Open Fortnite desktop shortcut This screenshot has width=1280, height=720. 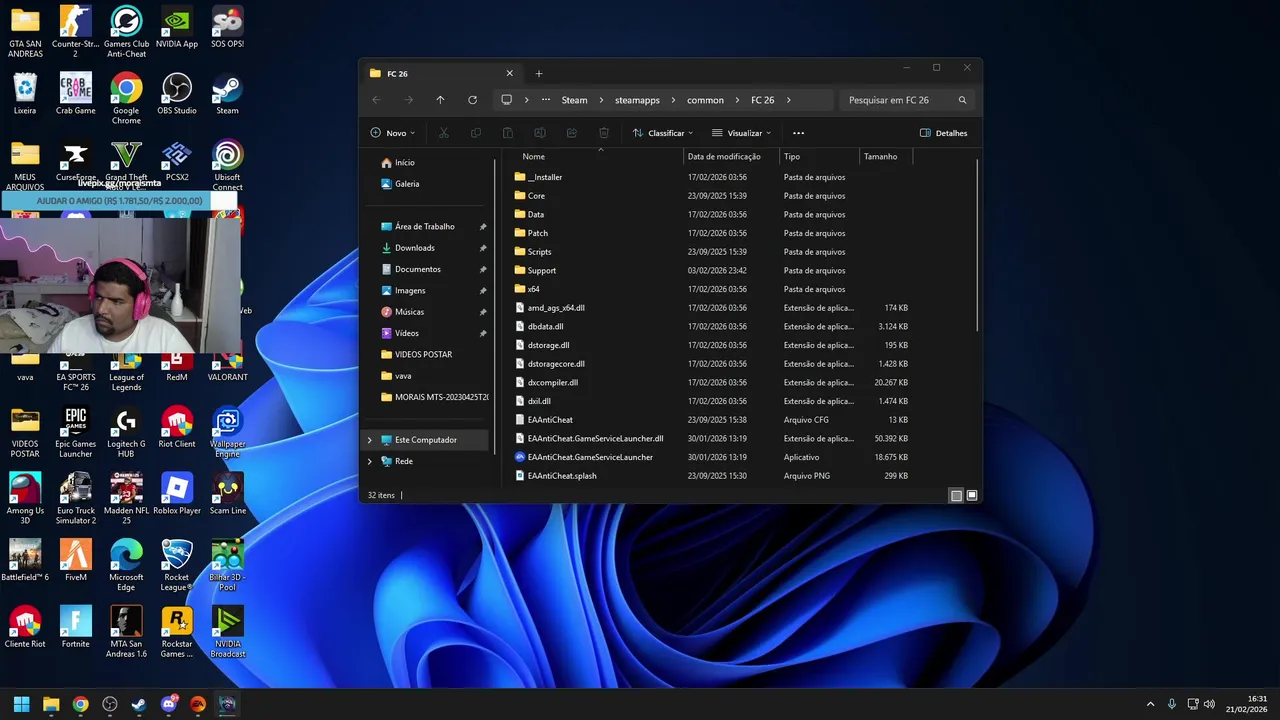click(x=75, y=628)
